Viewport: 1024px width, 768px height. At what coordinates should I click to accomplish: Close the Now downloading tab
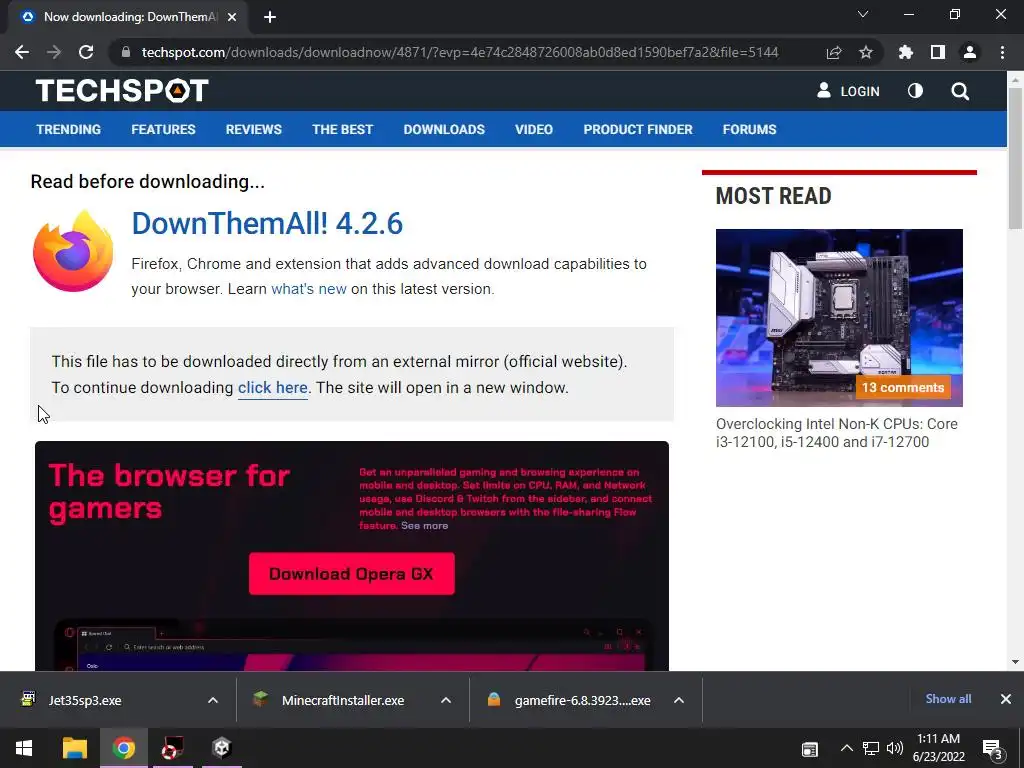tap(232, 17)
